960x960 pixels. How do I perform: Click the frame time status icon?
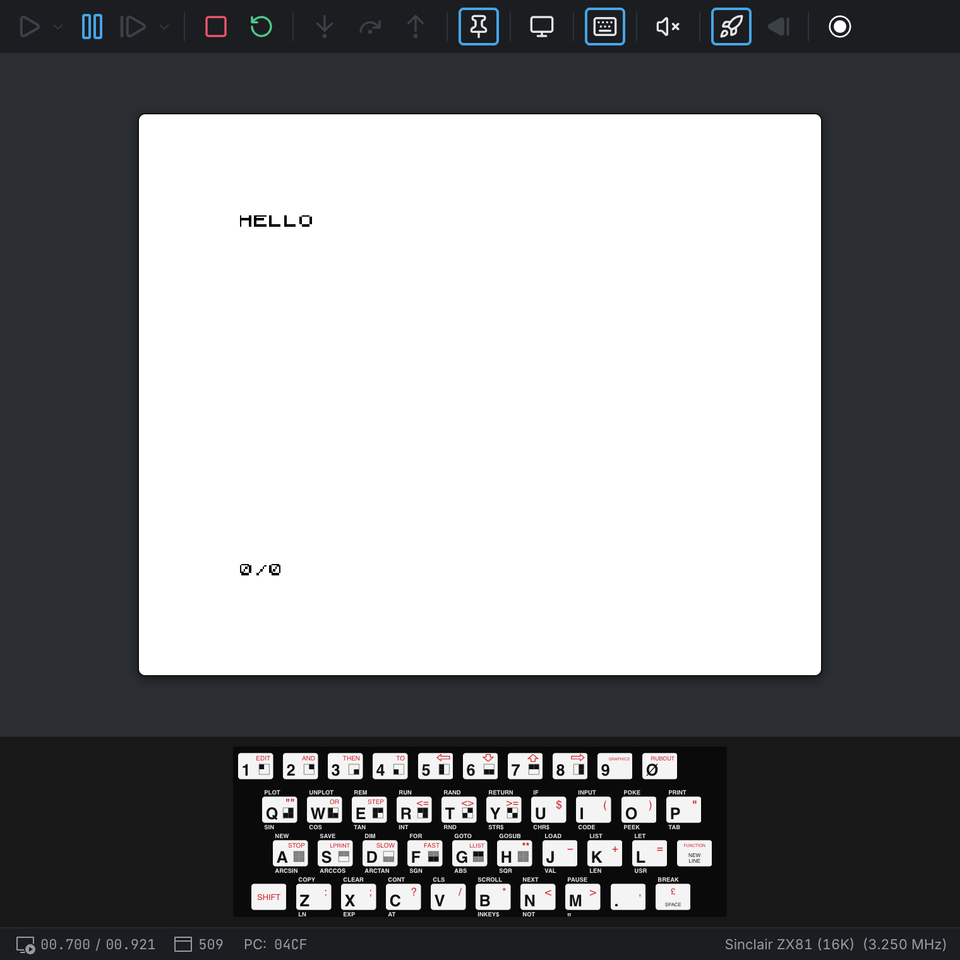tap(25, 945)
